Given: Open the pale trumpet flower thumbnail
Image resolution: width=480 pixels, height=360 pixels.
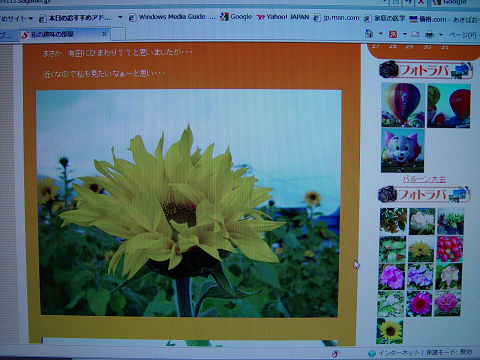Looking at the screenshot, I should (x=449, y=277).
